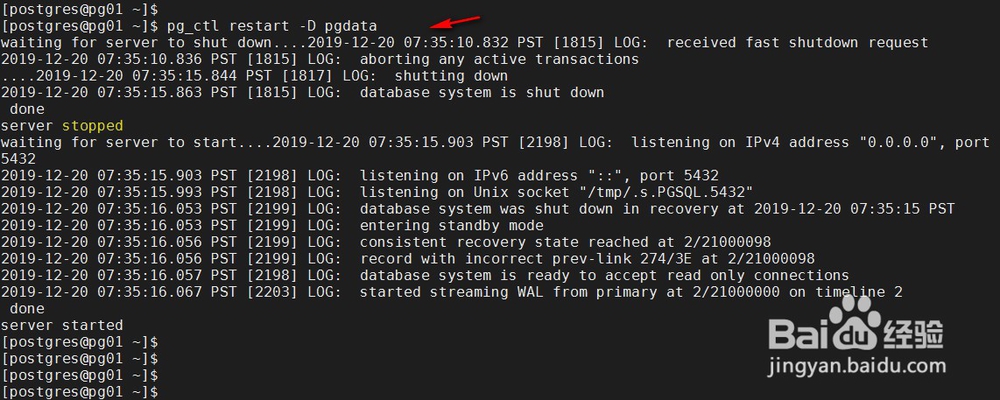Image resolution: width=1000 pixels, height=400 pixels.
Task: Click the 'started streaming WAL from primary' line
Action: (452, 292)
